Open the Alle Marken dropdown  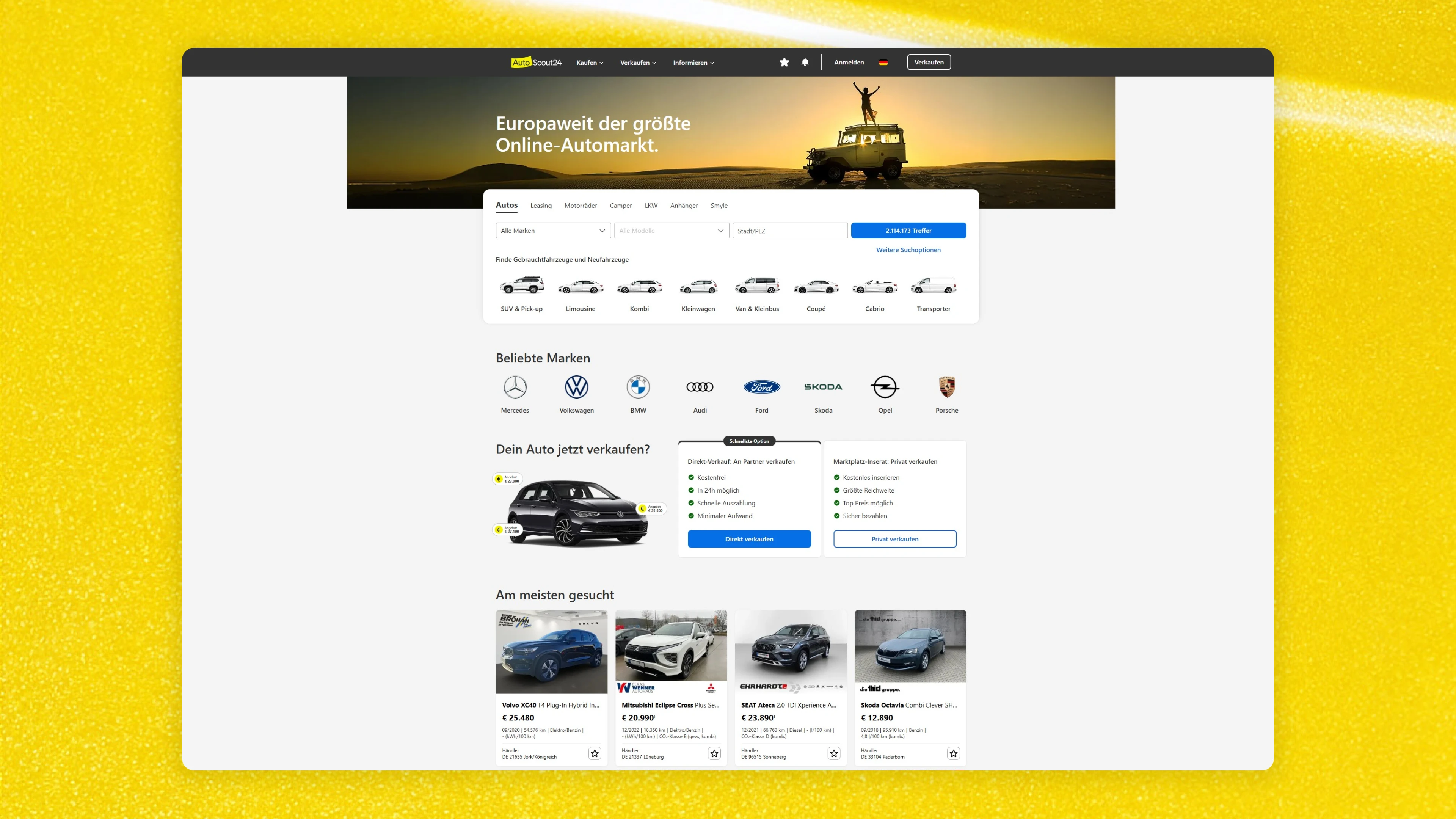(553, 231)
